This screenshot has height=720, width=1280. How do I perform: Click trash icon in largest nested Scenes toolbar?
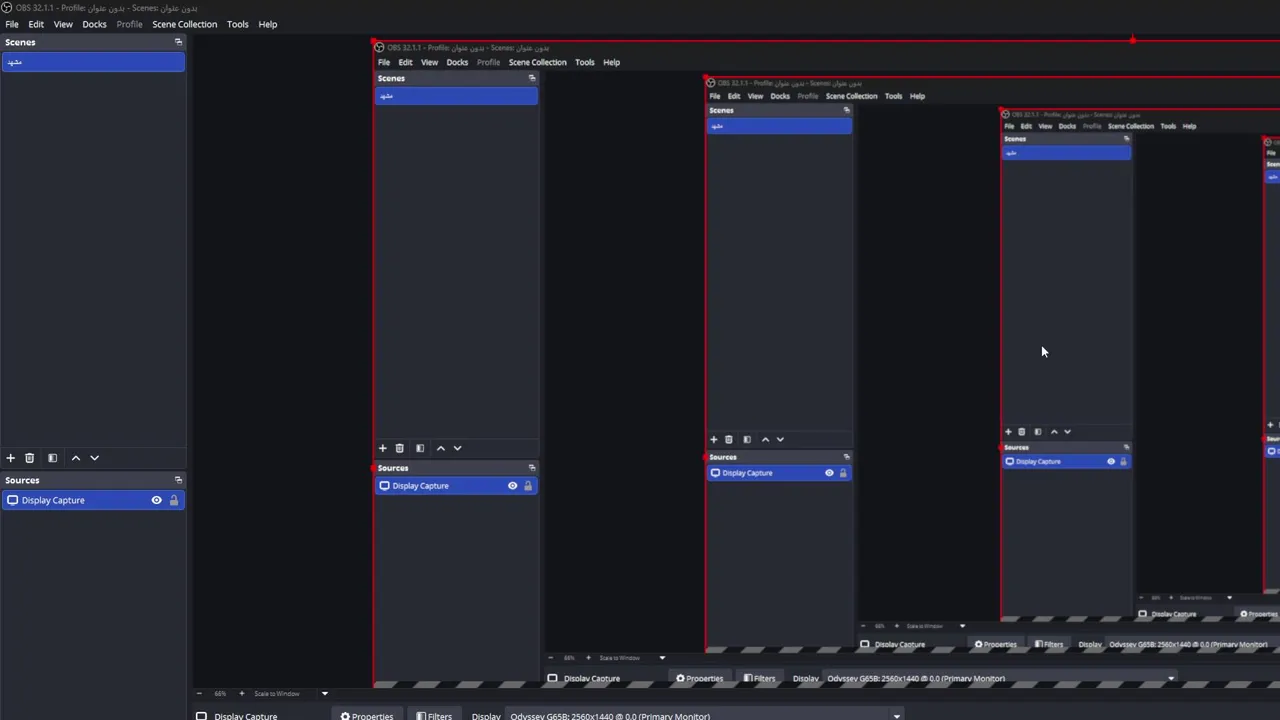[399, 448]
